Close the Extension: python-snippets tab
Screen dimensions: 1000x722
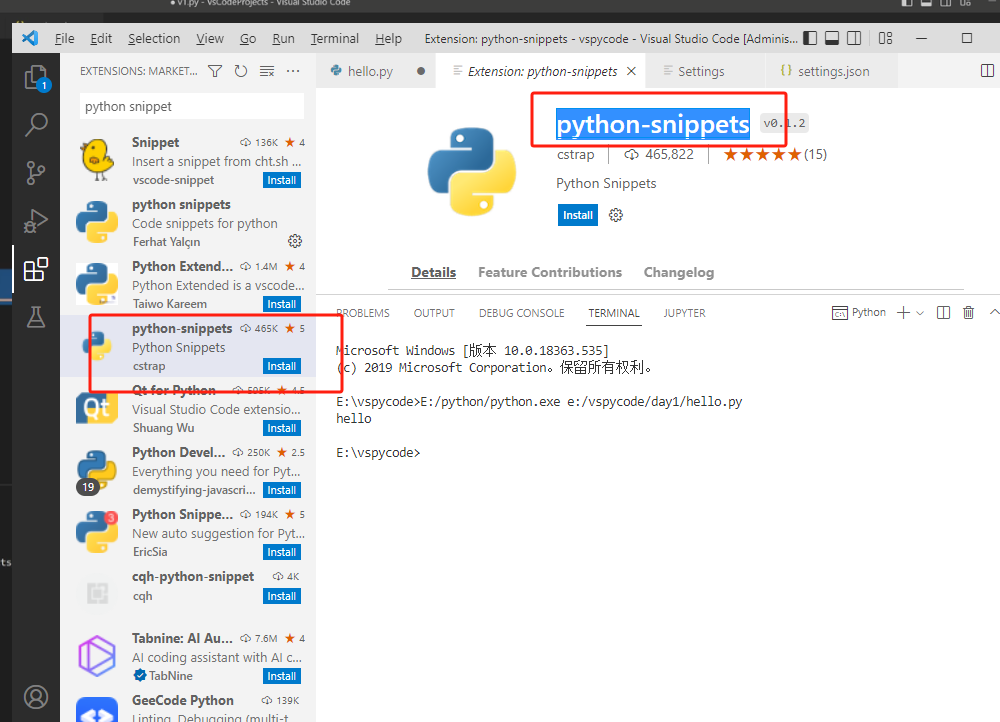631,71
